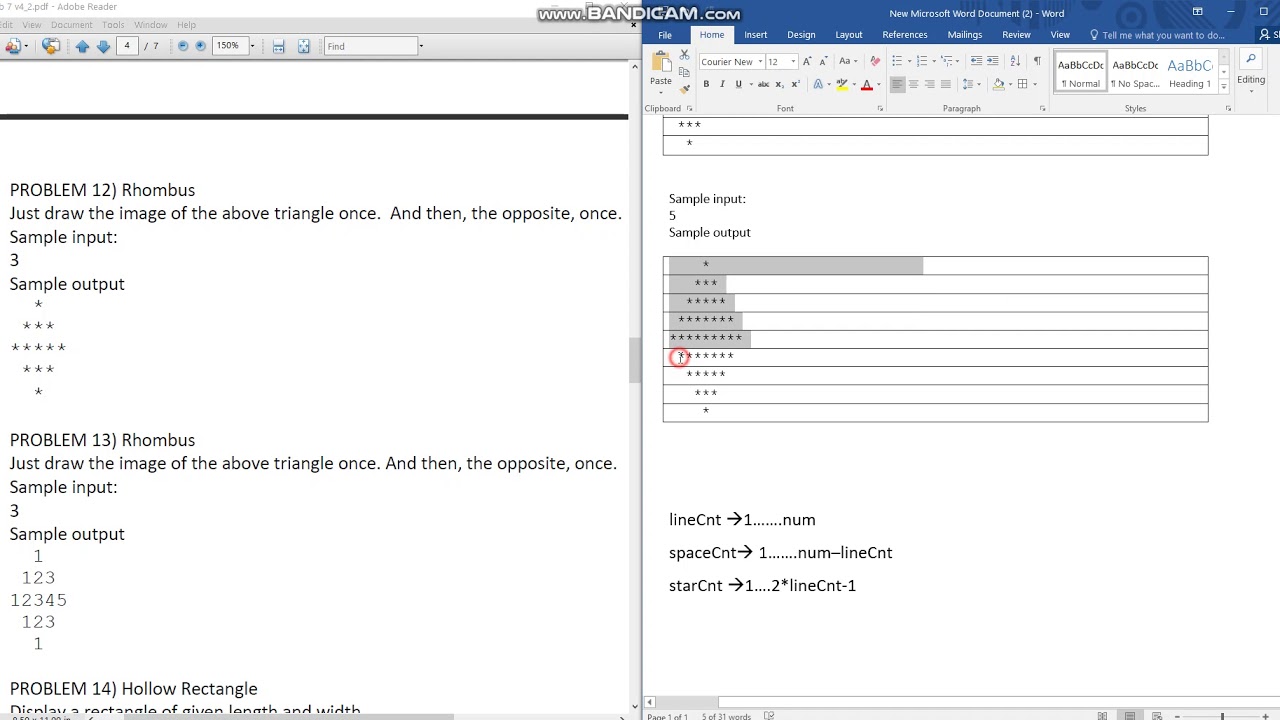Decrease font size with shrink font icon

pyautogui.click(x=823, y=62)
